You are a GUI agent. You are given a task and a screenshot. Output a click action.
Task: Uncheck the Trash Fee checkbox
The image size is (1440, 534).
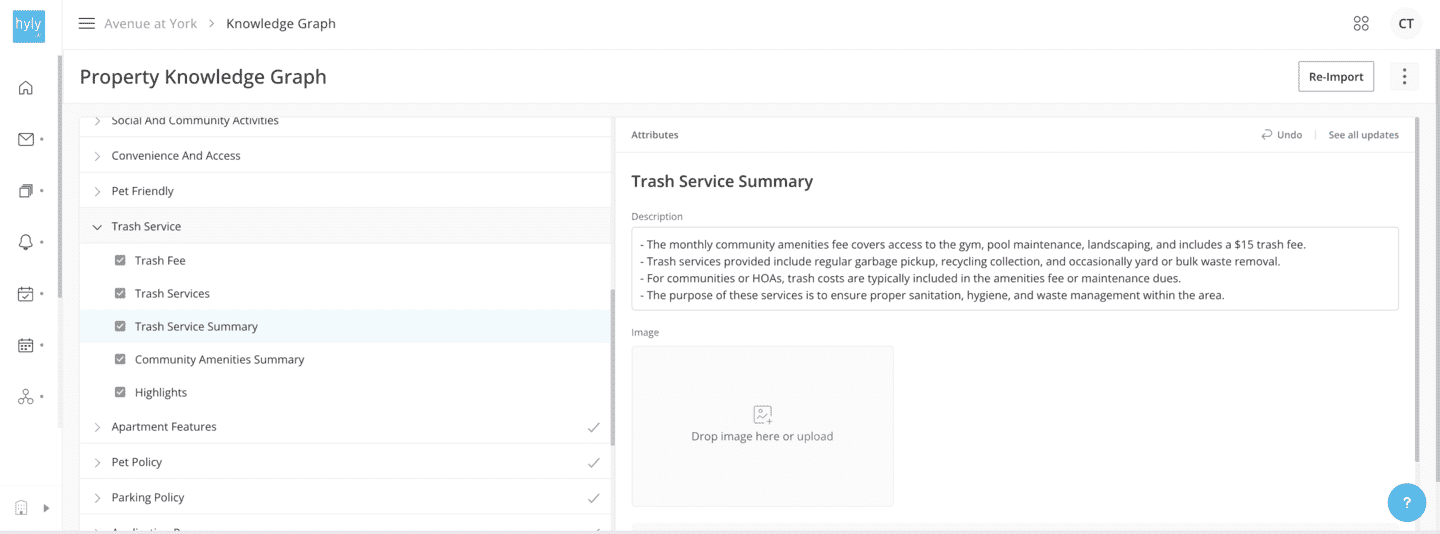pyautogui.click(x=120, y=260)
